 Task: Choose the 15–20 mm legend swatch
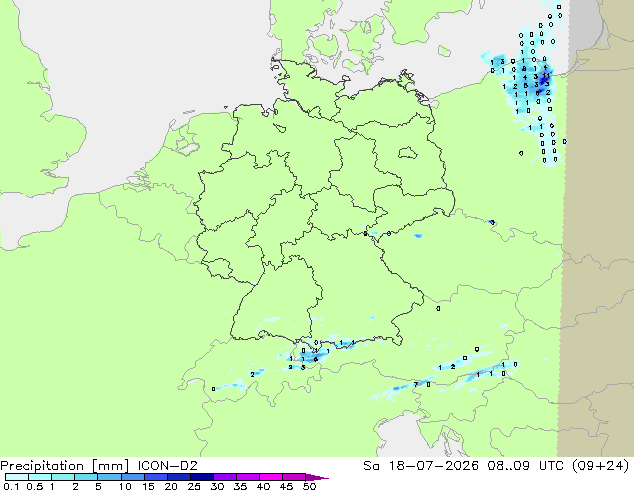pyautogui.click(x=155, y=477)
